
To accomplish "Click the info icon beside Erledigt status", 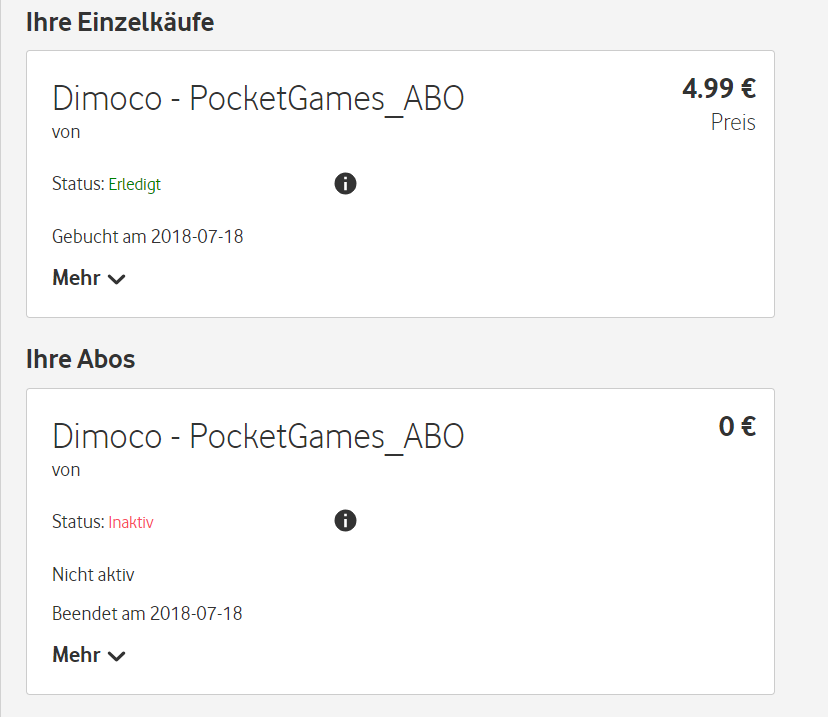I will (x=345, y=183).
